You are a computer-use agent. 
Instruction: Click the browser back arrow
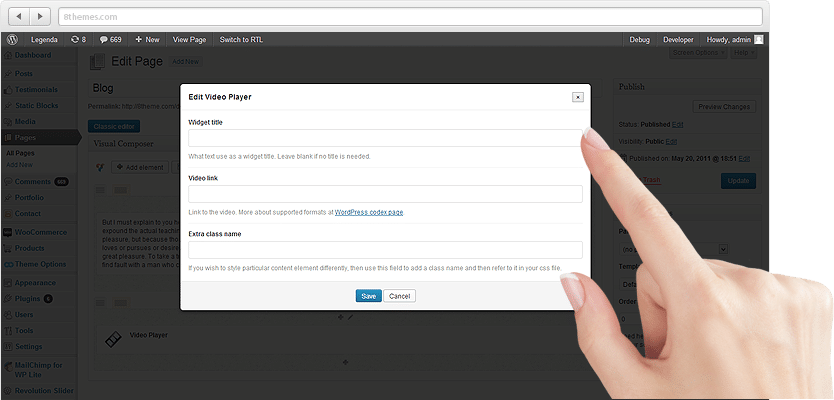[19, 16]
